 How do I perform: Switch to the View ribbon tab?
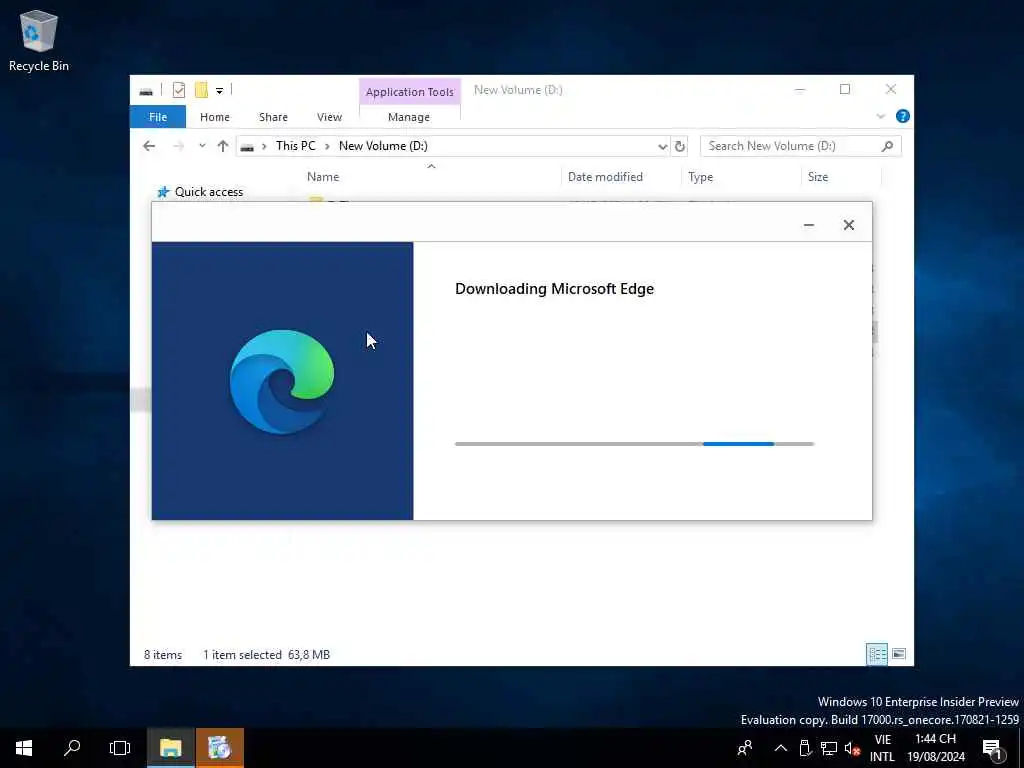click(x=329, y=117)
